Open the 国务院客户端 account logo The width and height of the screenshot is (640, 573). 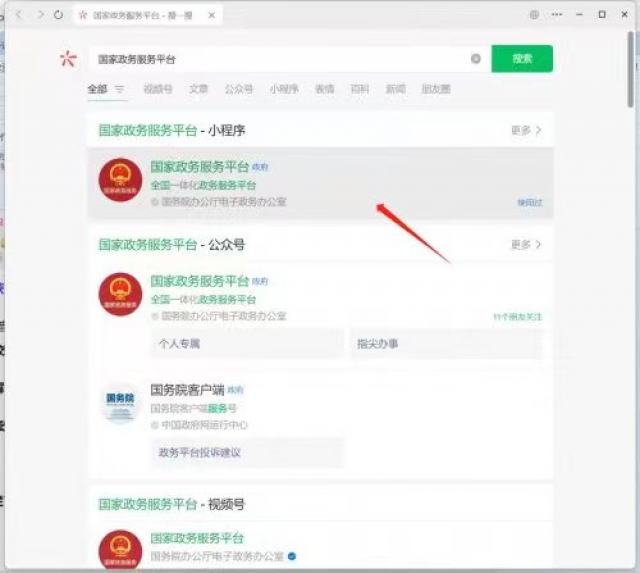[120, 404]
